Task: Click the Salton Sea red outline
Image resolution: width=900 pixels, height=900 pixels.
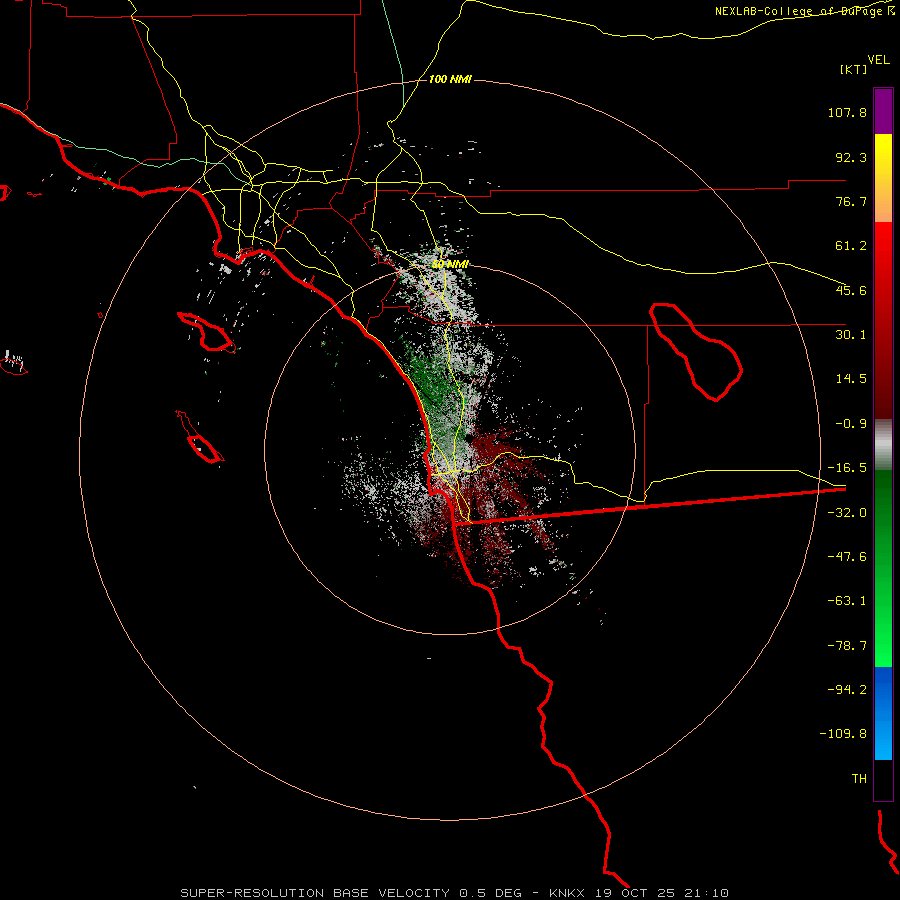Action: pyautogui.click(x=696, y=352)
